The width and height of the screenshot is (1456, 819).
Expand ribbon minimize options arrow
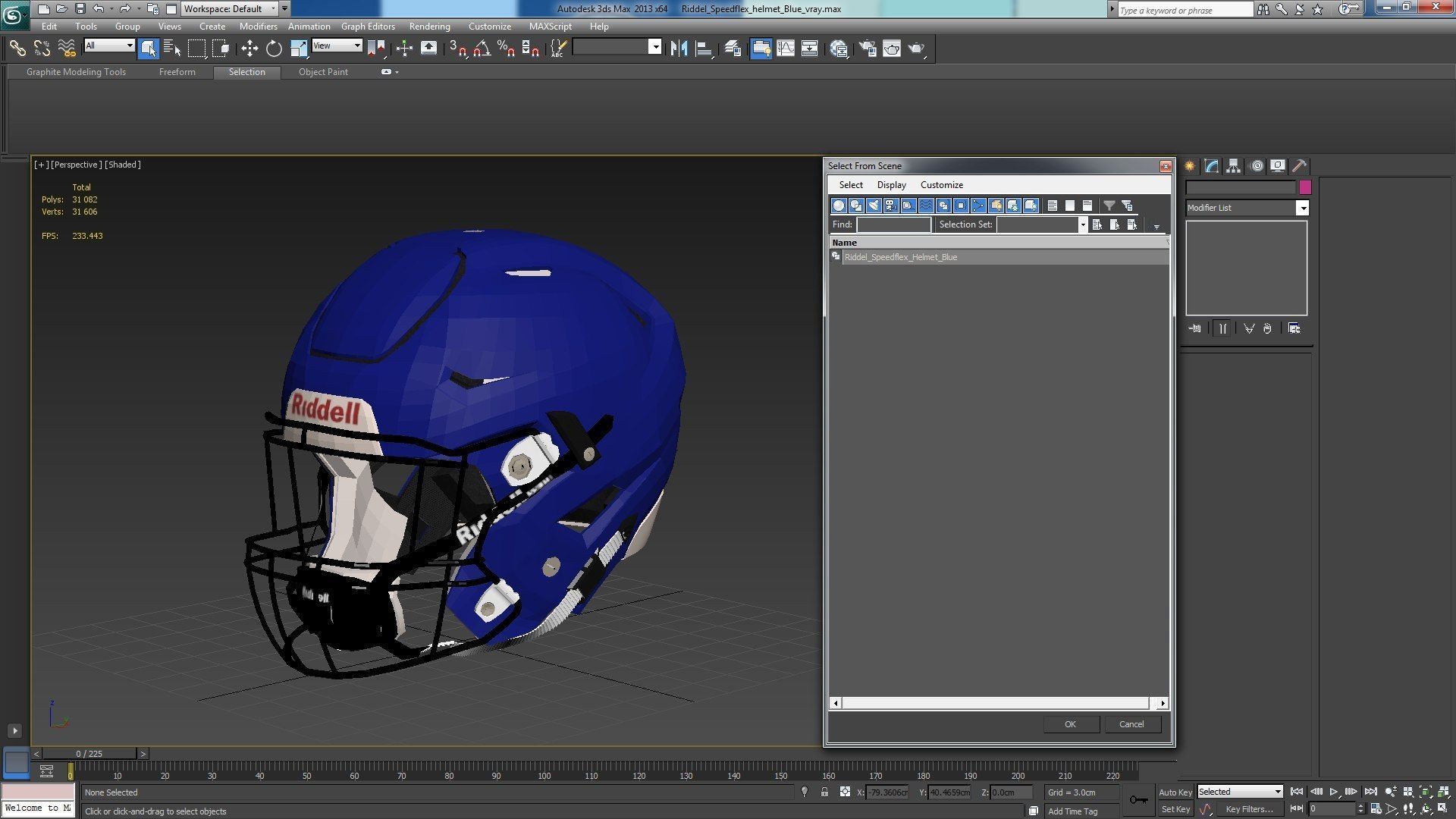tap(397, 72)
